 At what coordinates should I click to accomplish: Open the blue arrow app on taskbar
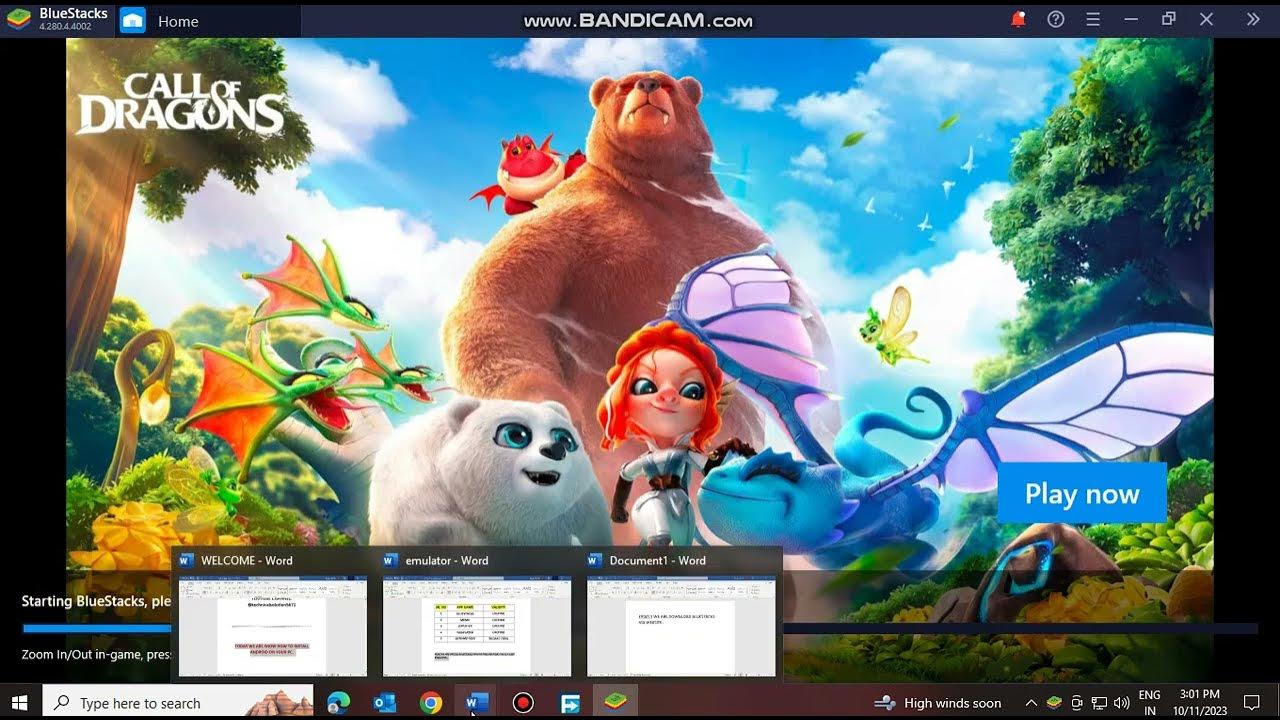coord(570,703)
